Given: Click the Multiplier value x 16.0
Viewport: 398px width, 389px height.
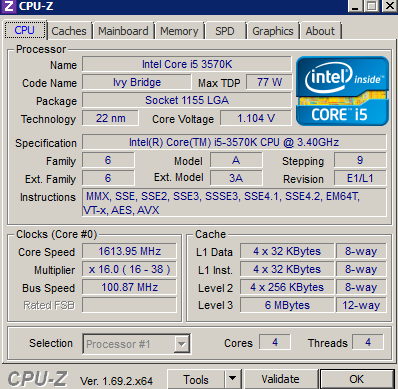Looking at the screenshot, I should [x=129, y=269].
